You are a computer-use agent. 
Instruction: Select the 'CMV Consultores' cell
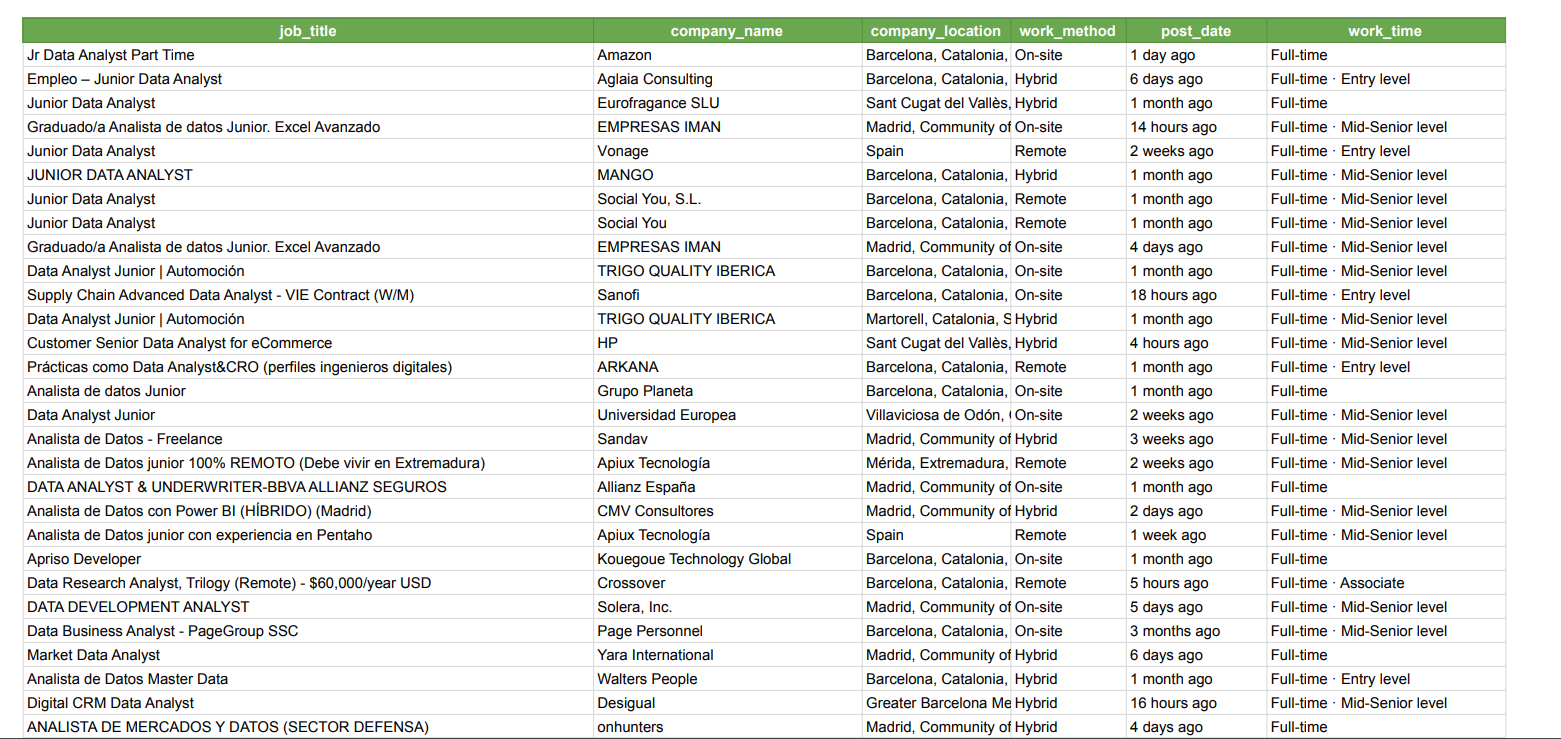tap(727, 511)
